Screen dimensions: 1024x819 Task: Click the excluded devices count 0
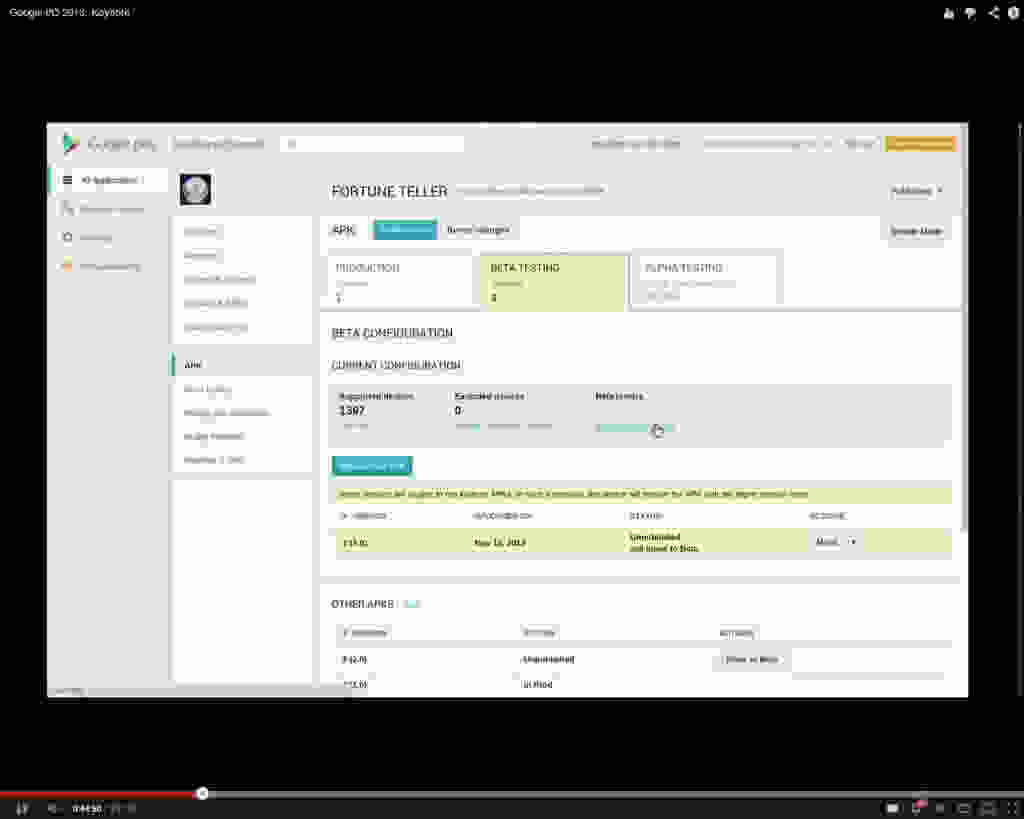click(x=458, y=411)
